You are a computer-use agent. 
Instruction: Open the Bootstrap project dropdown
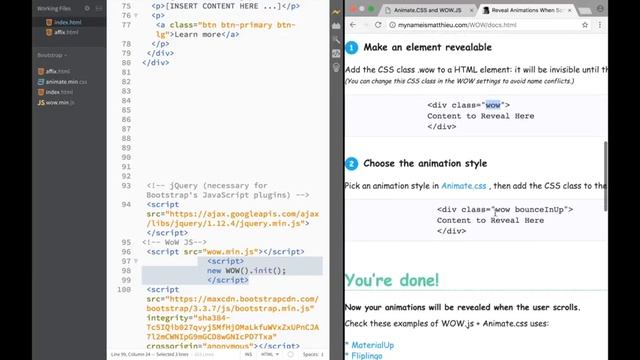click(x=52, y=55)
